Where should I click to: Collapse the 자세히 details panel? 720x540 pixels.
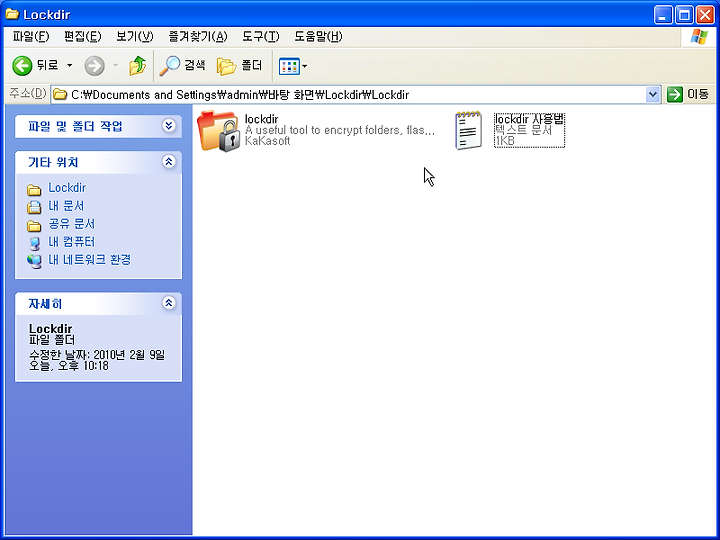pyautogui.click(x=169, y=303)
